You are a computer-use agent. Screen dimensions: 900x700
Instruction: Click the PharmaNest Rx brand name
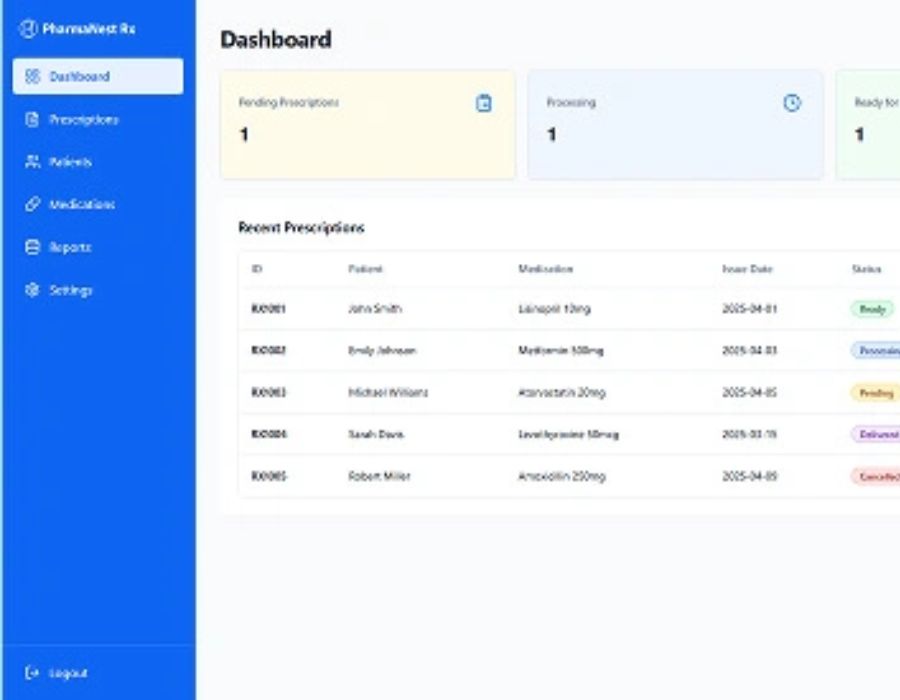pyautogui.click(x=89, y=29)
